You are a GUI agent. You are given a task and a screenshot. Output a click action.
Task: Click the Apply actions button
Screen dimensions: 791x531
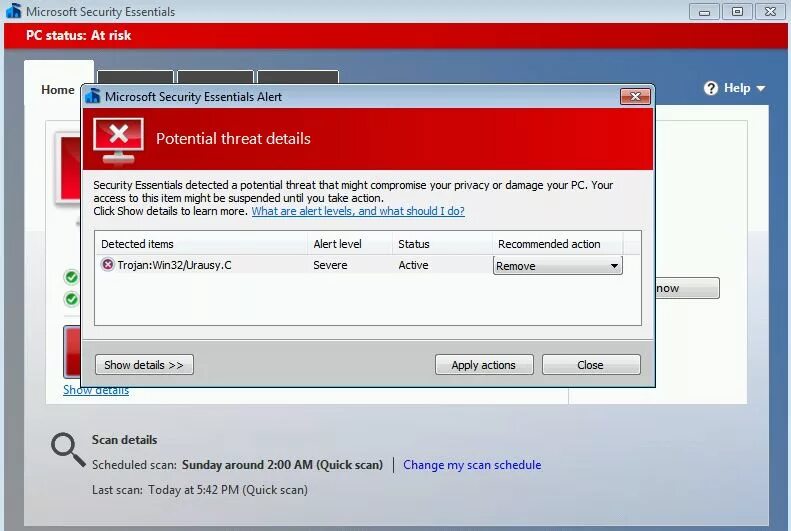click(x=484, y=365)
